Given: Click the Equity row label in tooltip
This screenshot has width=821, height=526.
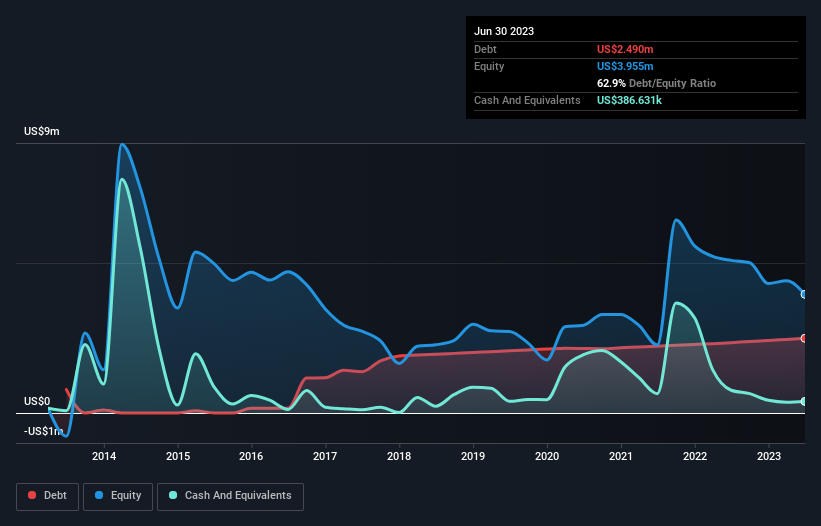Looking at the screenshot, I should (x=489, y=66).
